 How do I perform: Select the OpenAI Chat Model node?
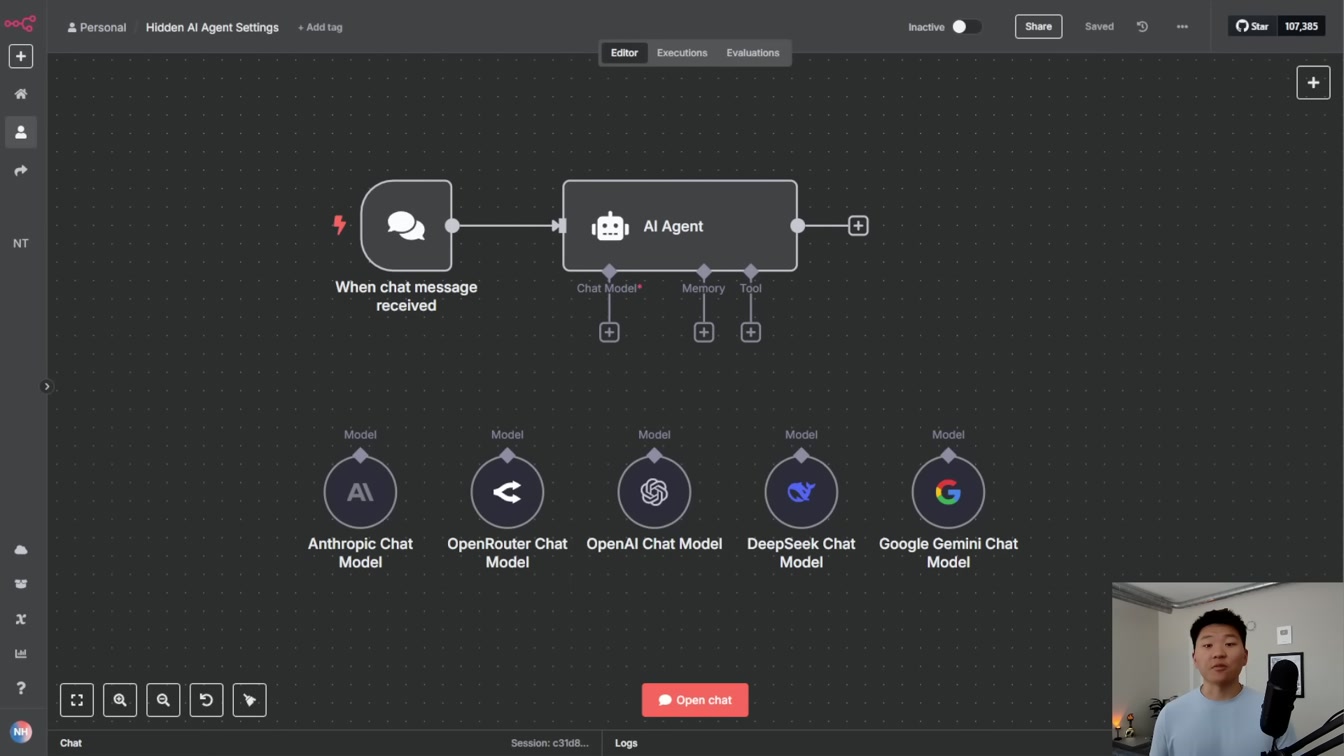click(654, 492)
